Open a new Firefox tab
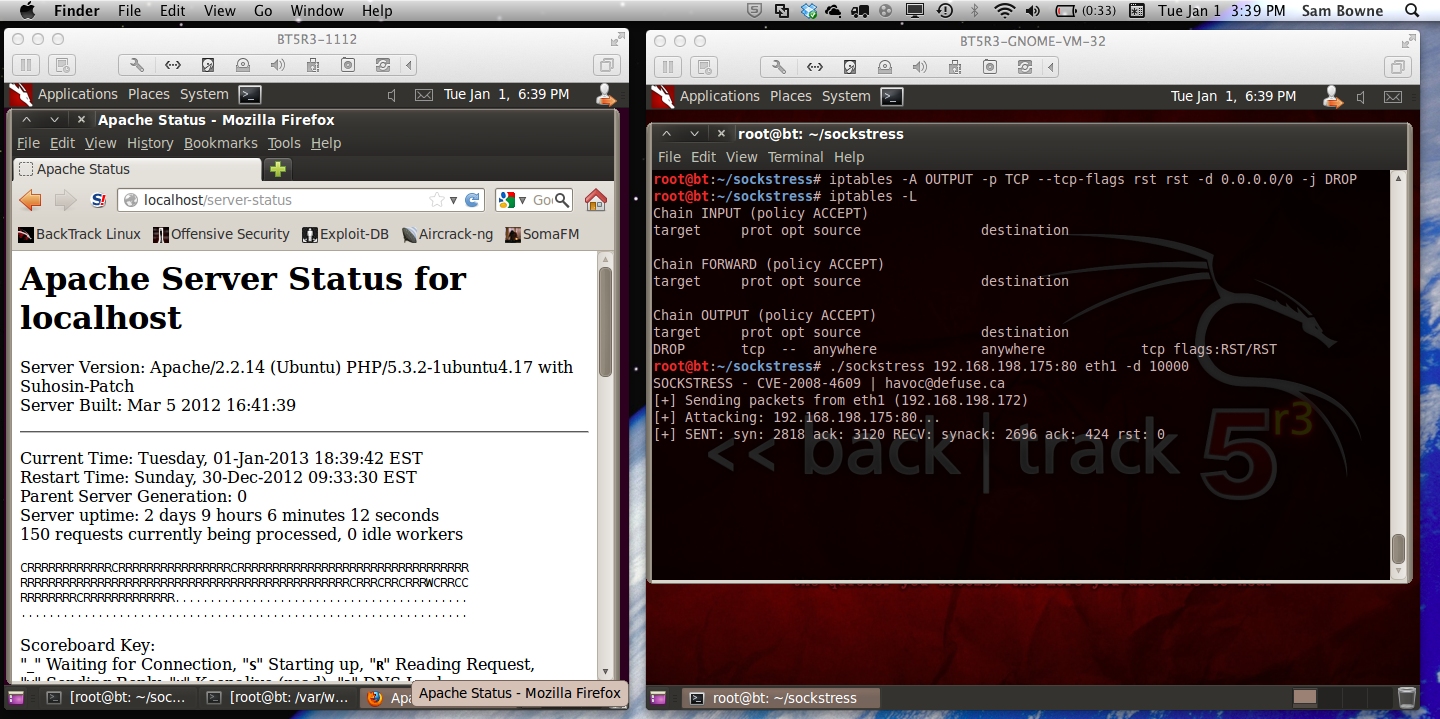 (x=278, y=169)
